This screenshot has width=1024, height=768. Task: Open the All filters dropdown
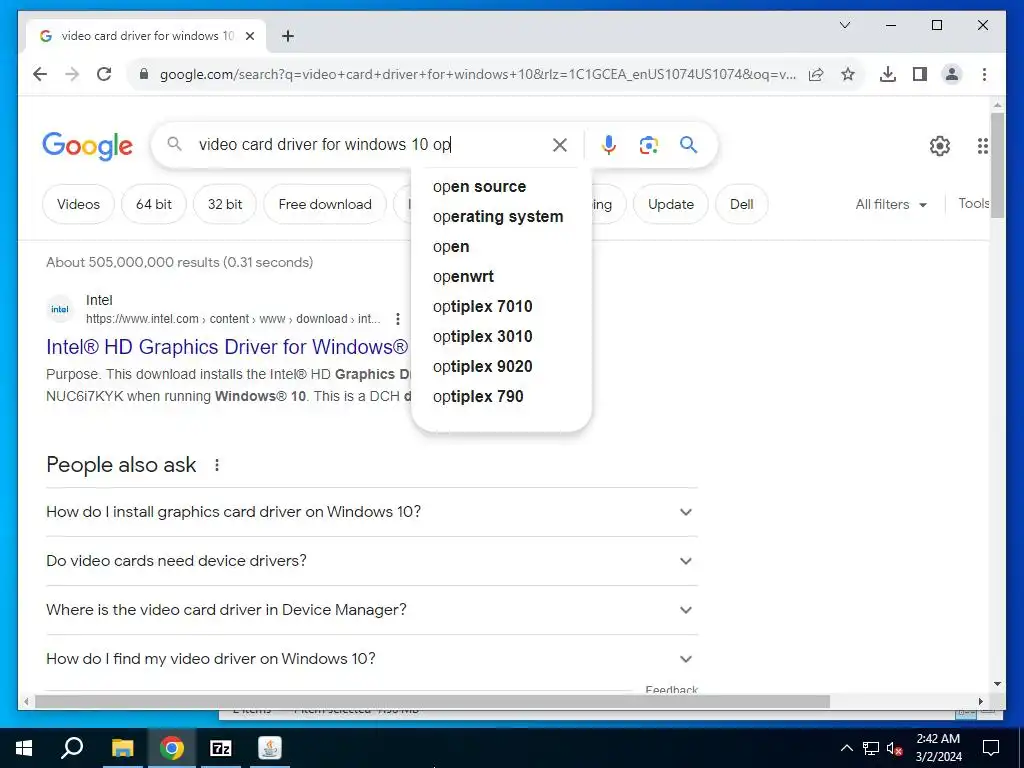pos(891,204)
